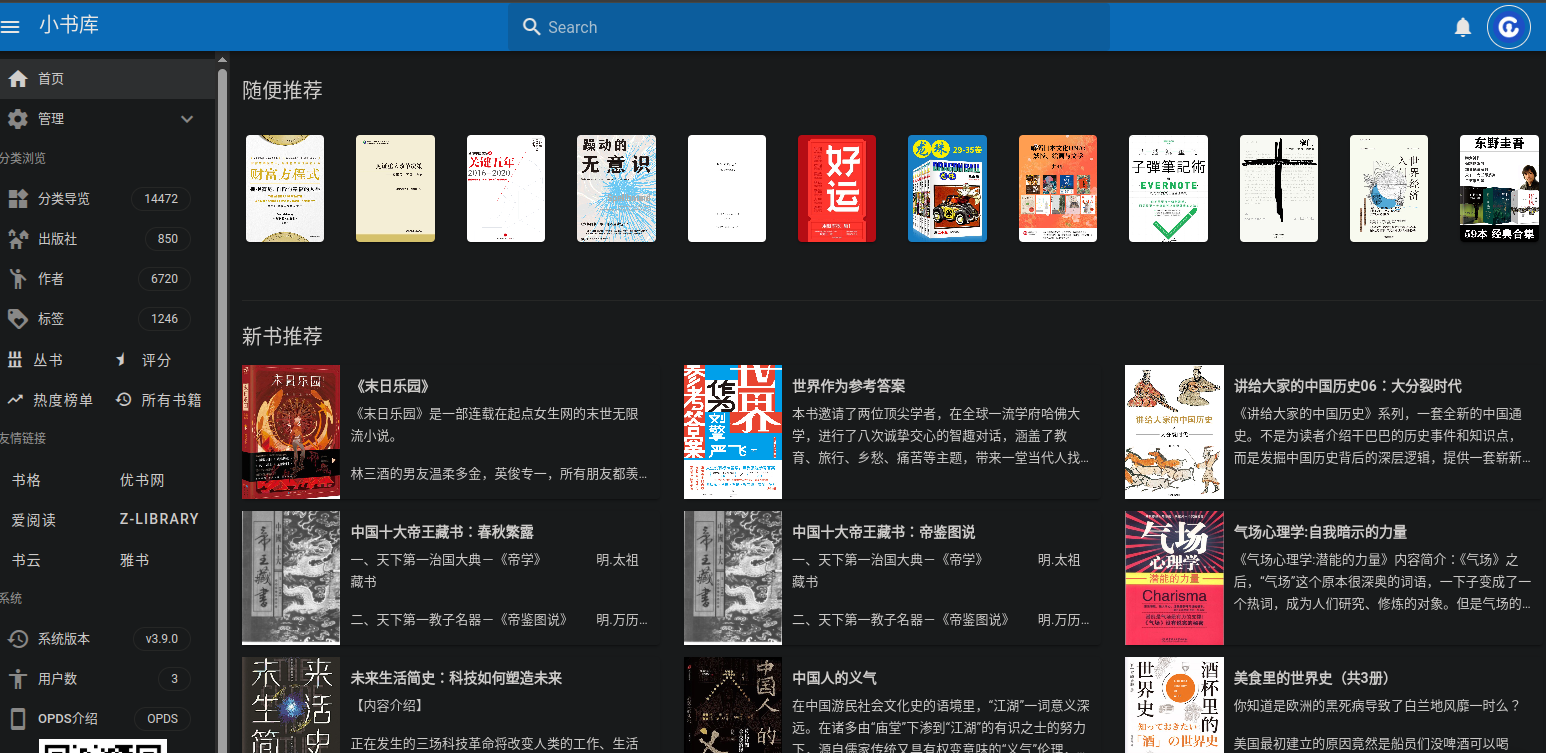Open the 中国人的义气 book title
The width and height of the screenshot is (1546, 753).
pyautogui.click(x=835, y=678)
